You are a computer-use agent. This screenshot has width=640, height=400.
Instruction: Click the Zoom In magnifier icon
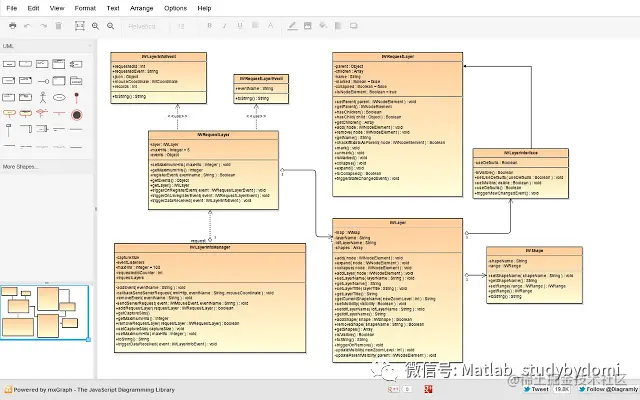pos(95,26)
